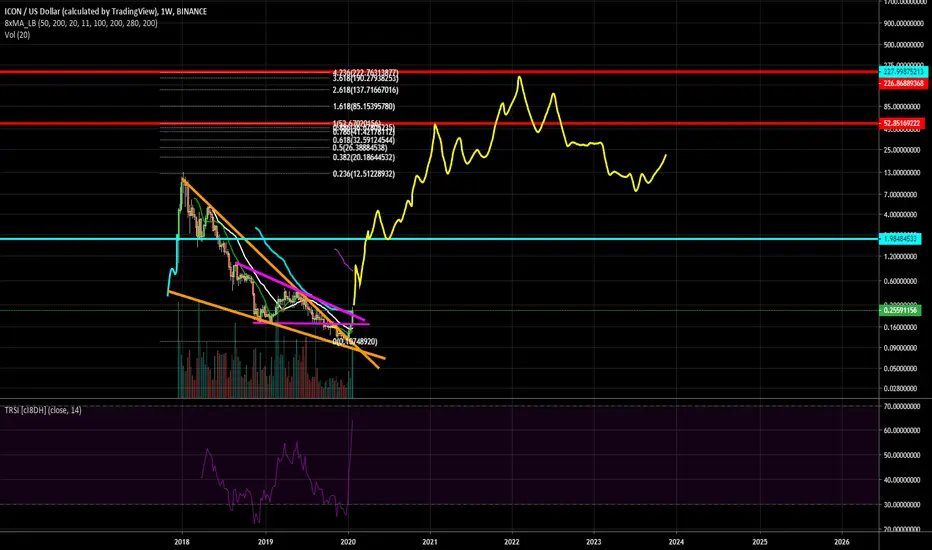The image size is (932, 550).
Task: Click the Vol (20) indicator label
Action: point(17,35)
